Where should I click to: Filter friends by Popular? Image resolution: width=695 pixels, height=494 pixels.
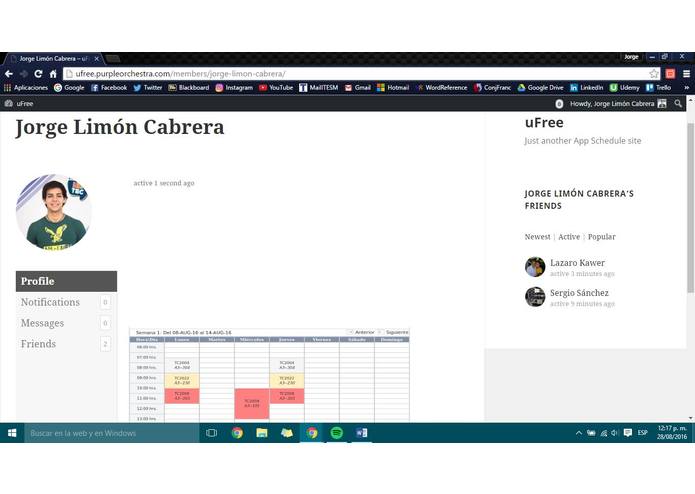[x=601, y=237]
